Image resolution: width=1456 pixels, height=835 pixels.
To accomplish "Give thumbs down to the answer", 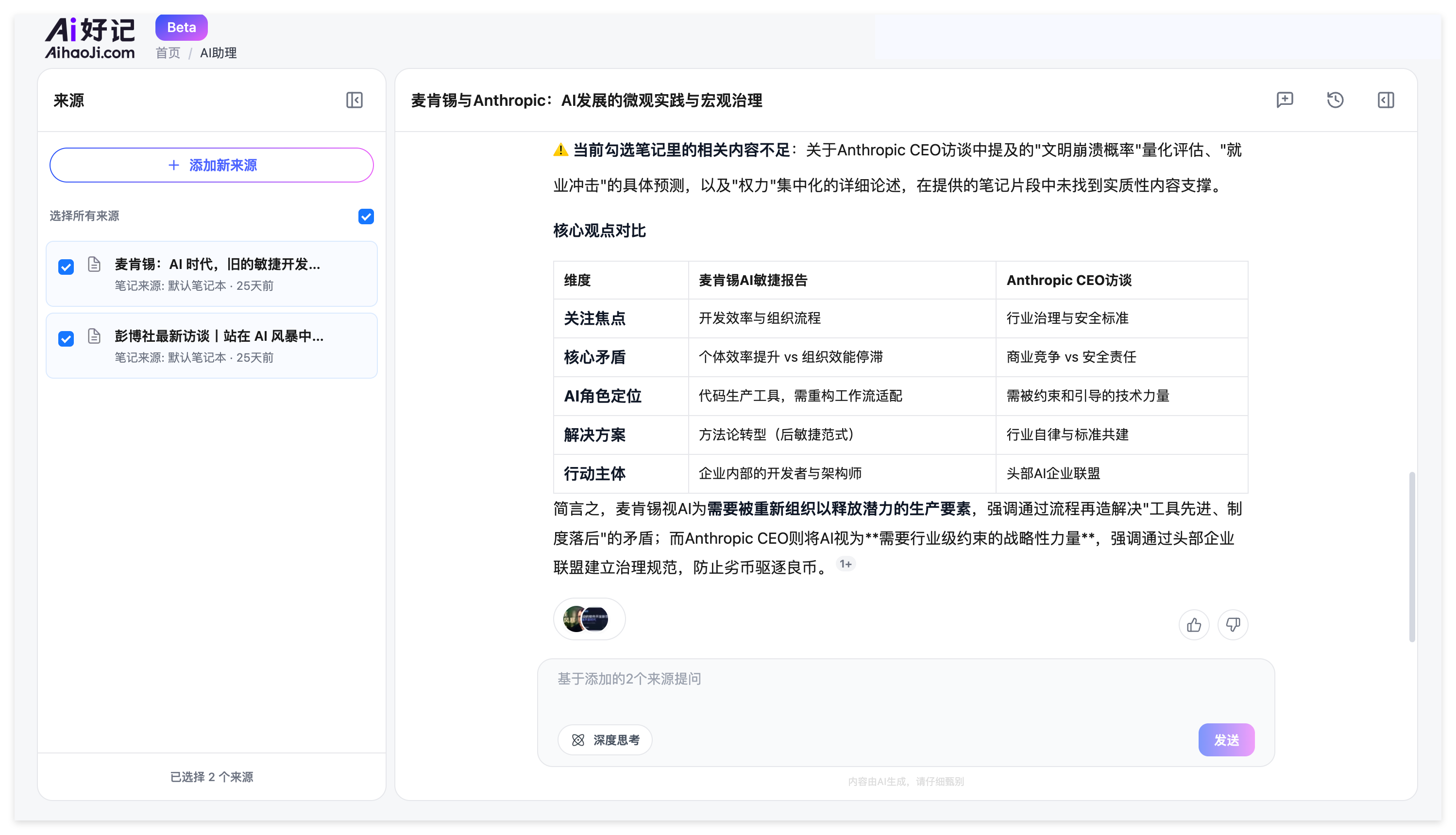I will point(1233,624).
